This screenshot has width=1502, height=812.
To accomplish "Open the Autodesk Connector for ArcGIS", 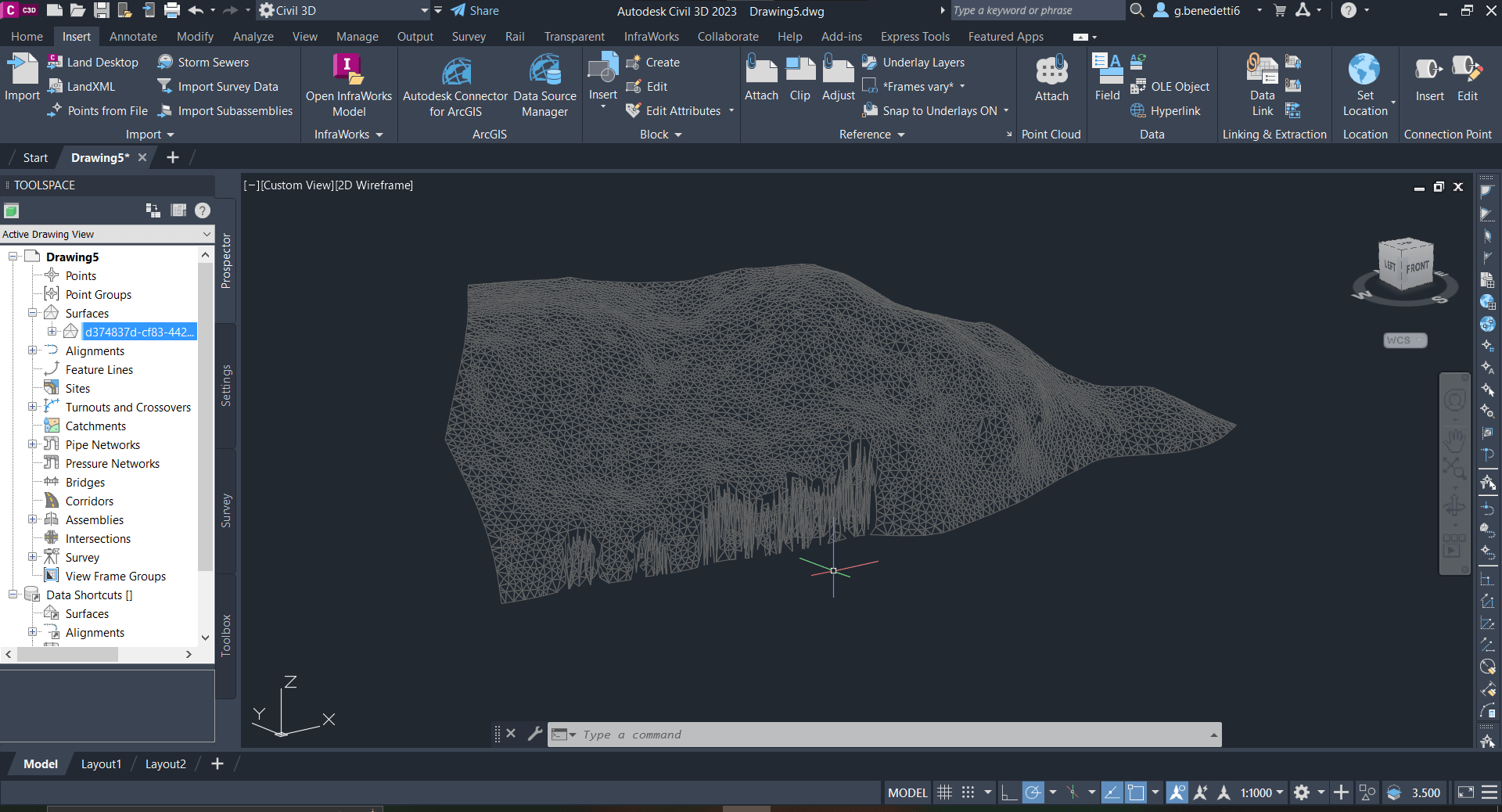I will (455, 82).
